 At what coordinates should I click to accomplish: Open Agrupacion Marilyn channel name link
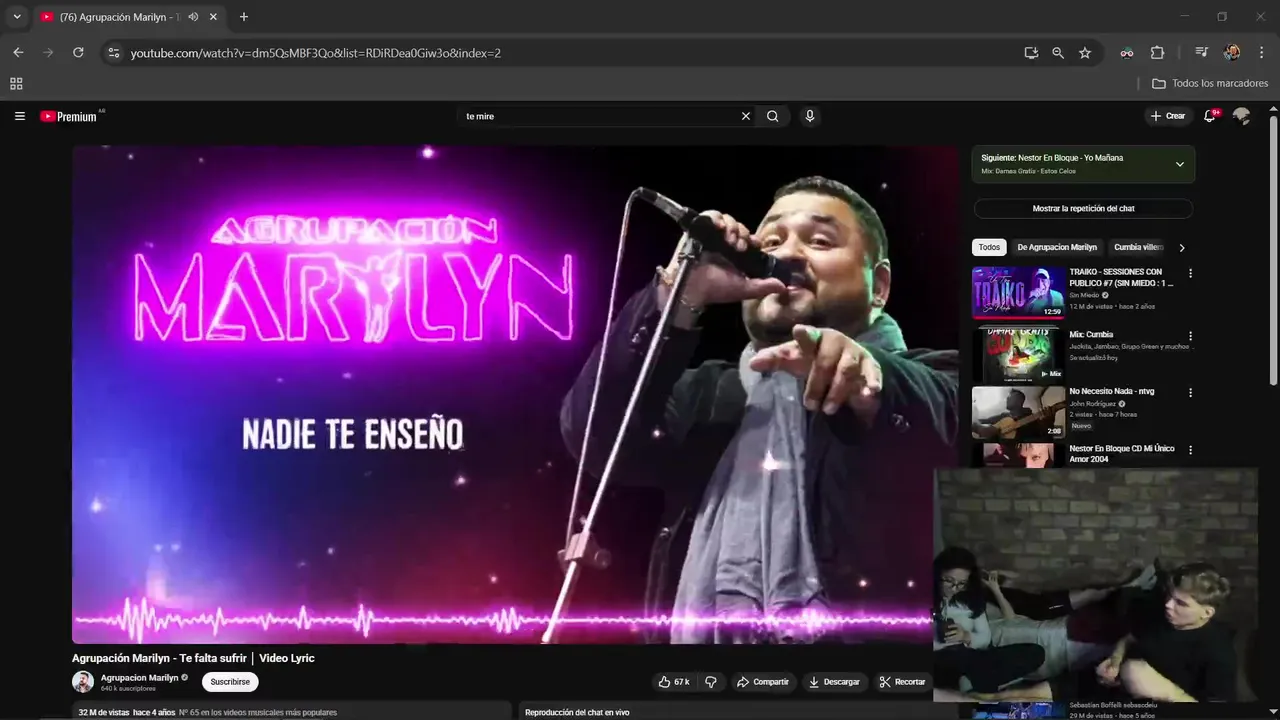[139, 677]
